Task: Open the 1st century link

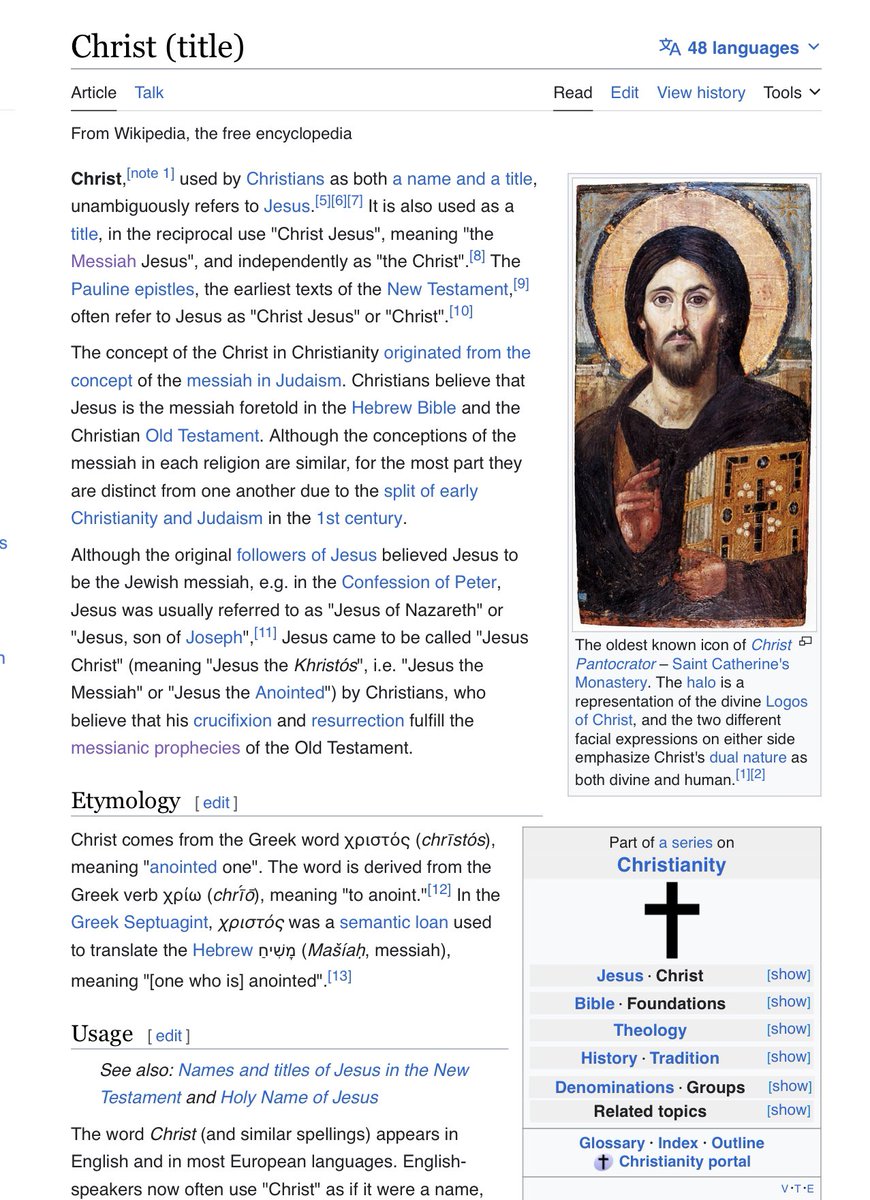Action: 359,518
